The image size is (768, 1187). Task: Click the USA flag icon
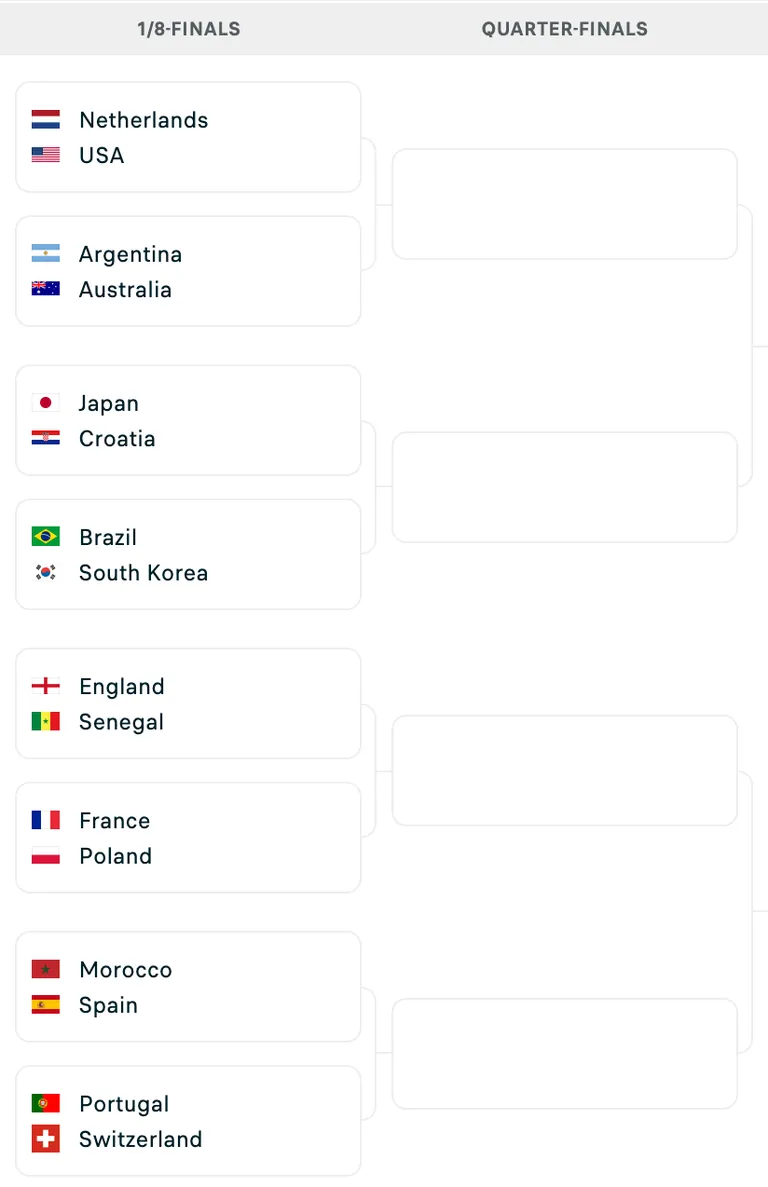point(45,155)
